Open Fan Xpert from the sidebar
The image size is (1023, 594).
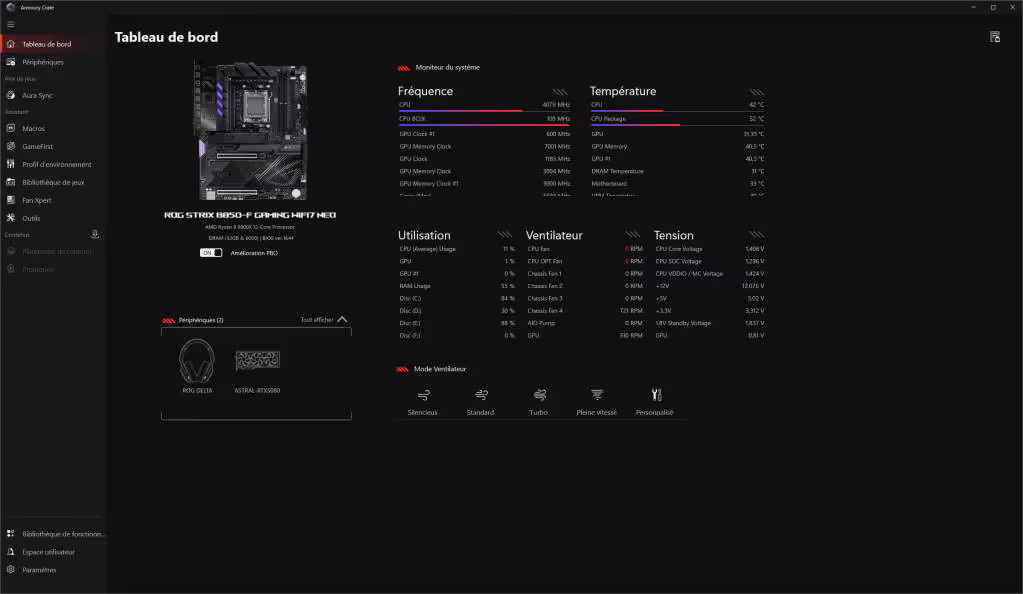tap(37, 200)
